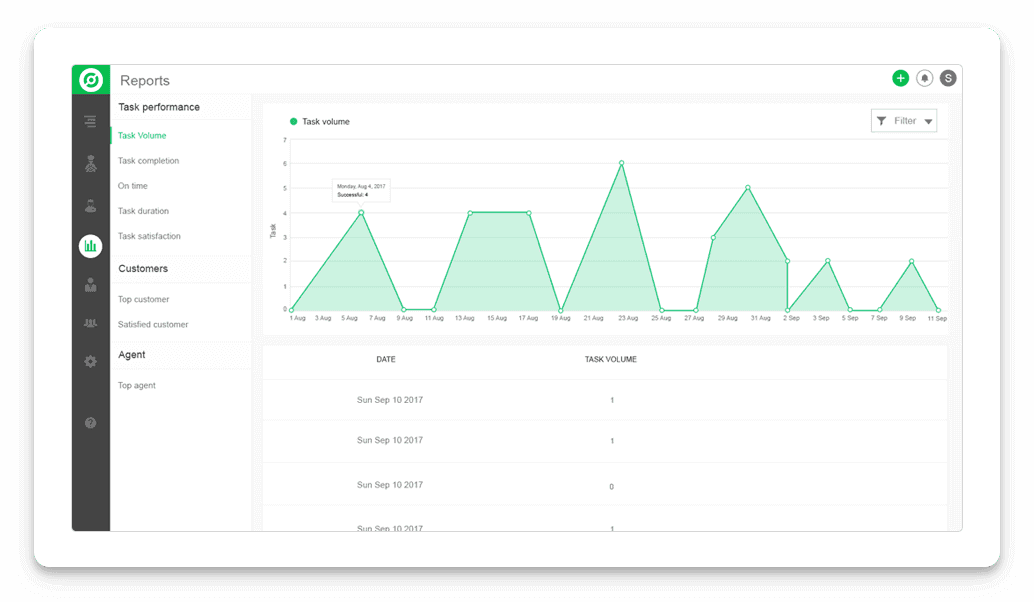The height and width of the screenshot is (602, 1034).
Task: Toggle the Task volume legend series
Action: click(320, 122)
